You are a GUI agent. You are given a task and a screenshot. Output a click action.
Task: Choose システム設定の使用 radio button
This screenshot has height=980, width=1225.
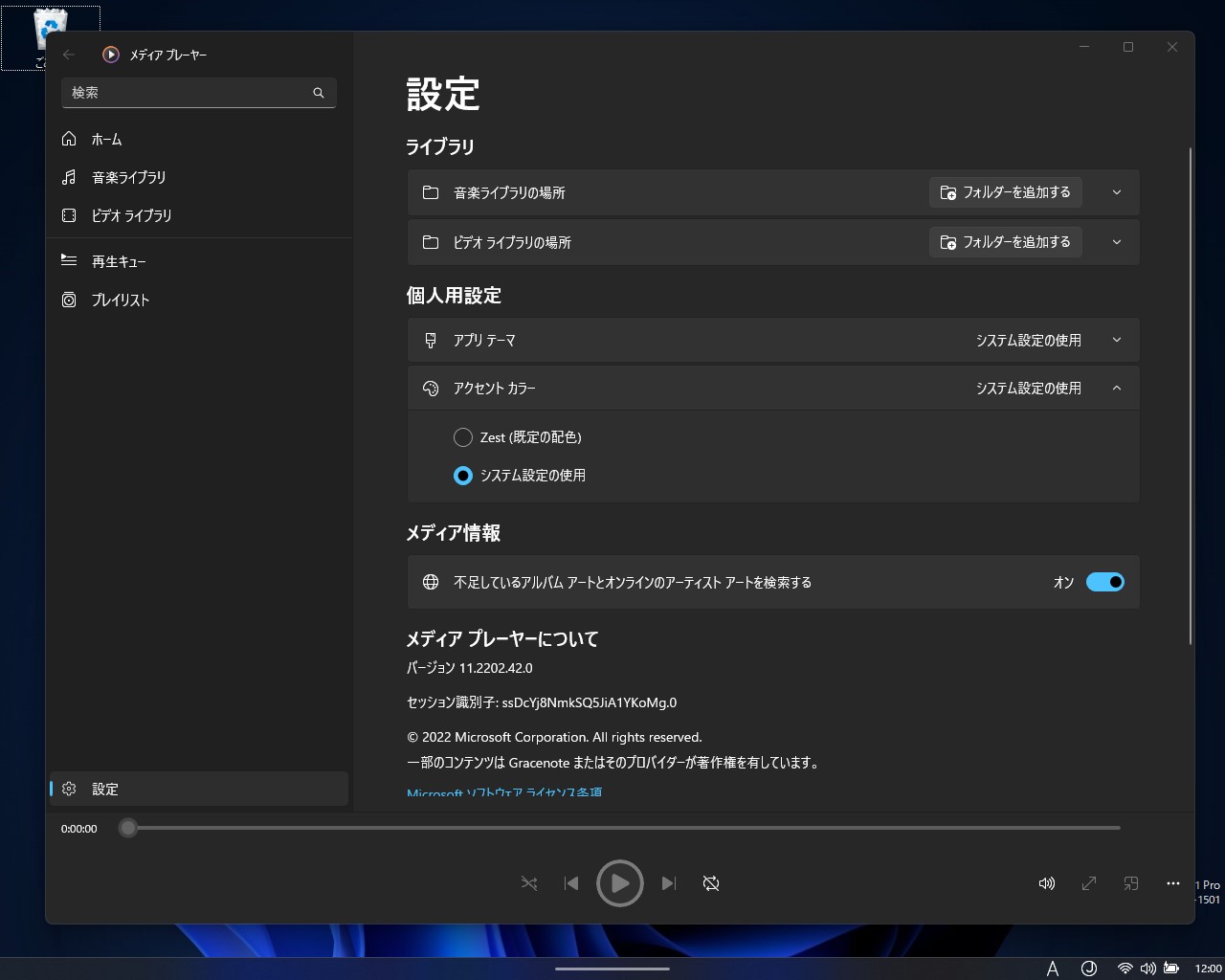click(x=462, y=476)
